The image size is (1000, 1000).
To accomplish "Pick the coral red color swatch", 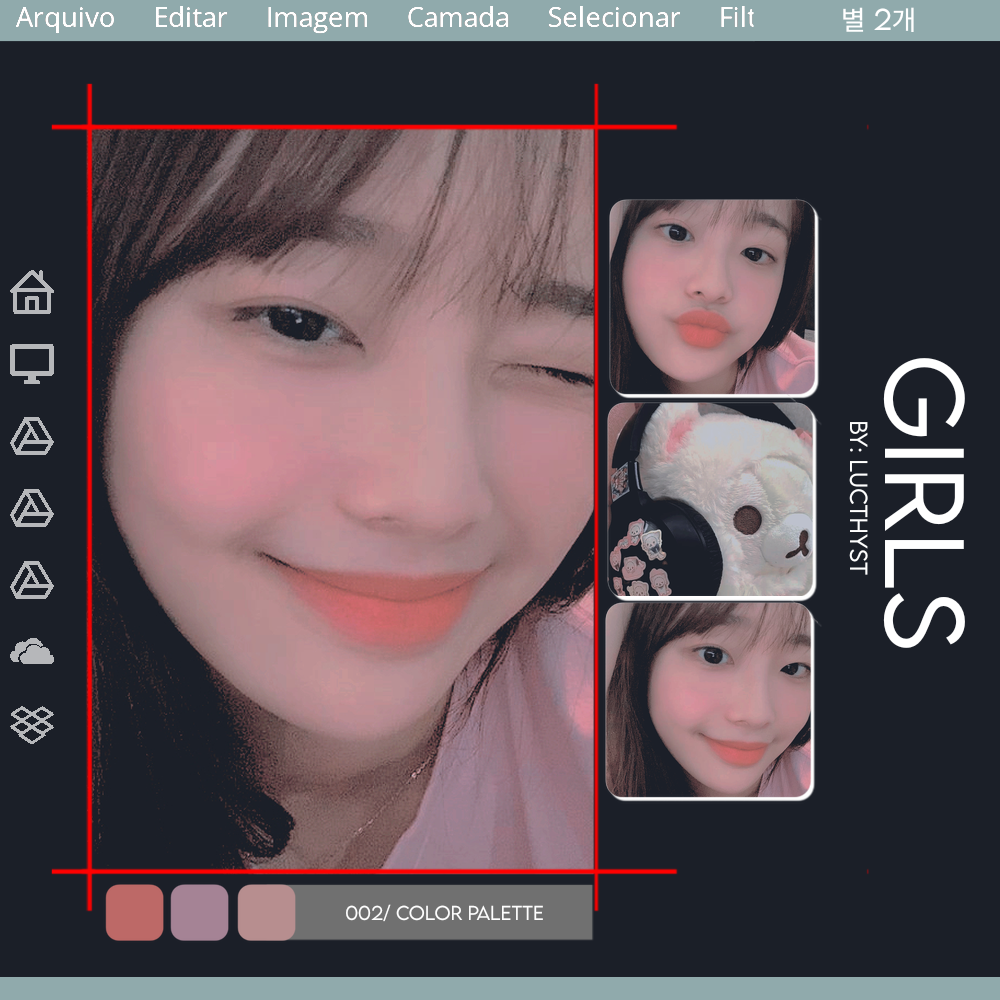I will [135, 912].
